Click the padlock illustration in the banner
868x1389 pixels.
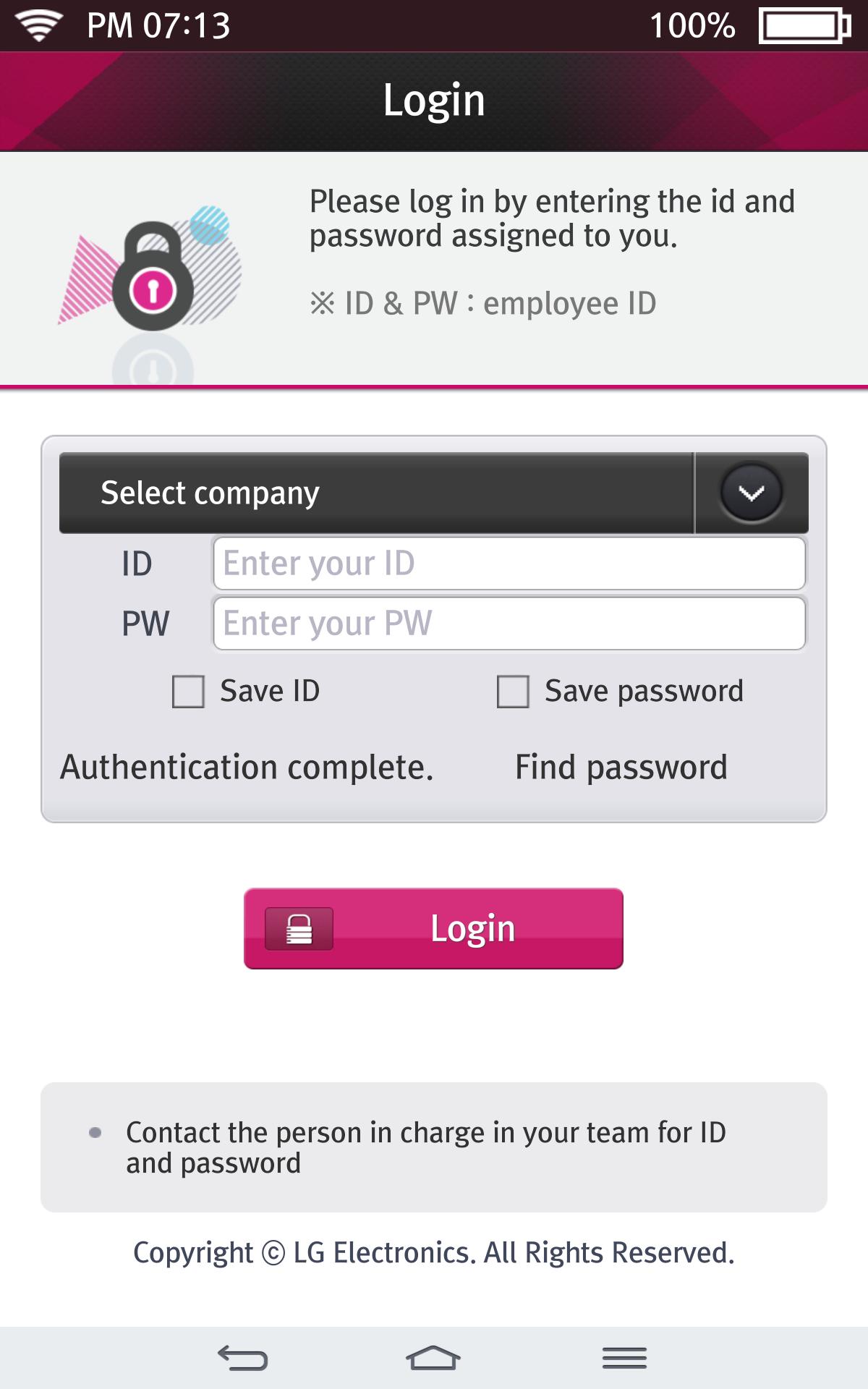pos(153,278)
